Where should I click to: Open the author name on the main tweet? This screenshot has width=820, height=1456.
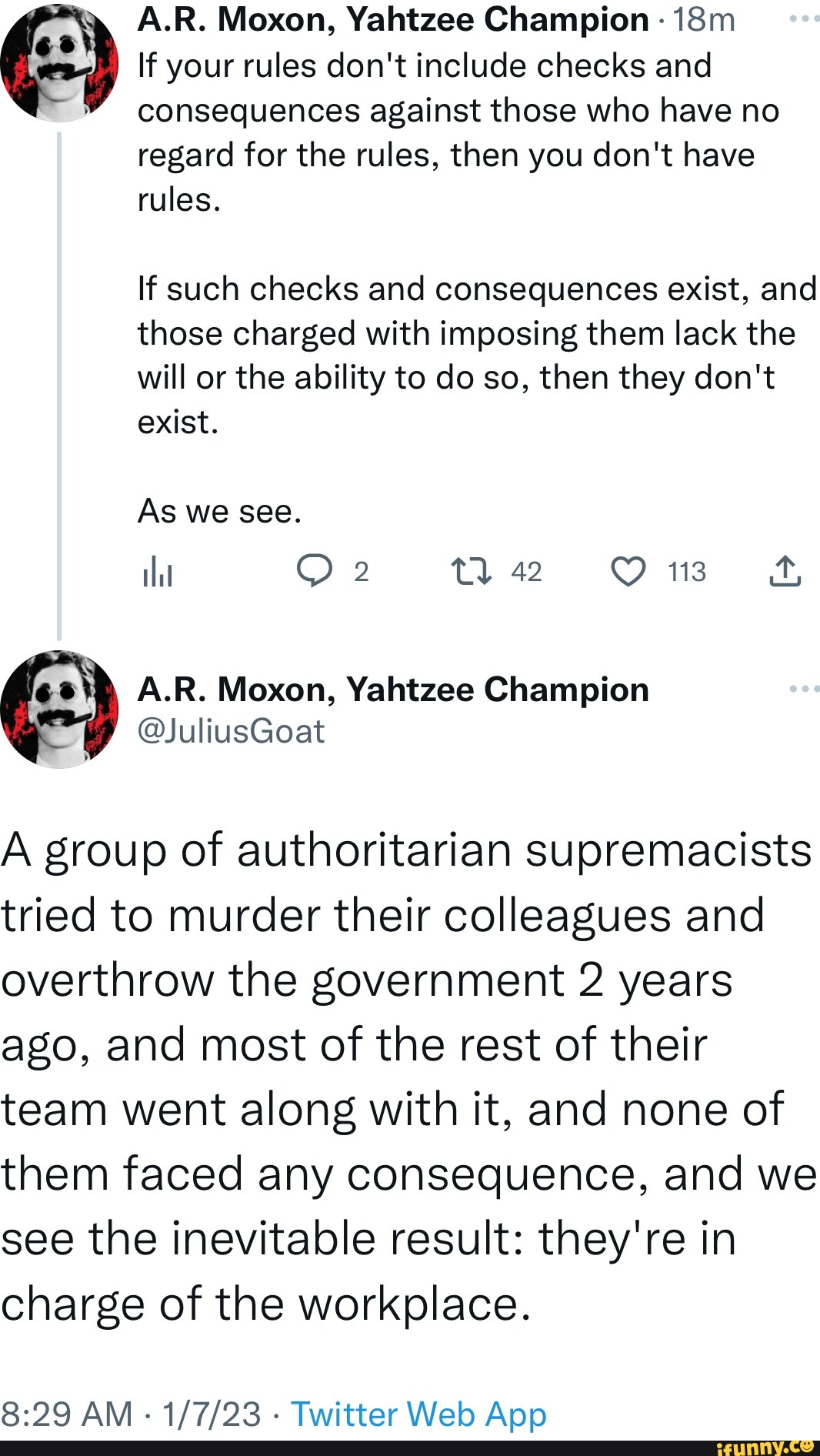(393, 690)
